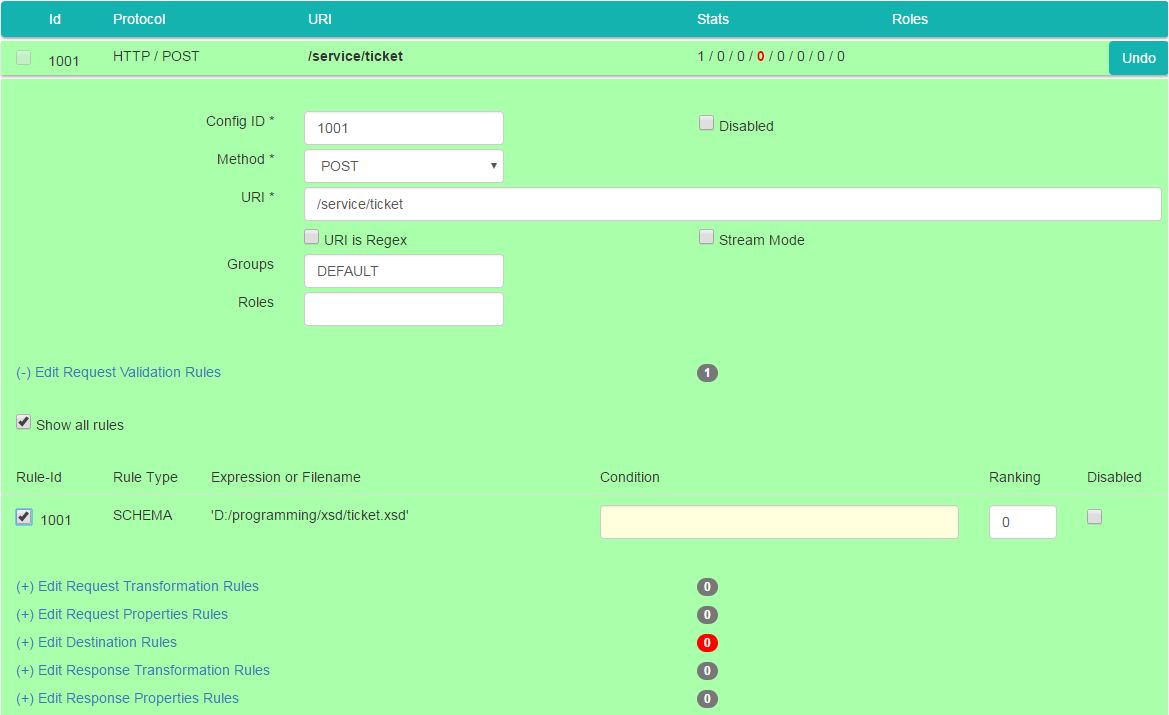
Task: Click the red Destination Rules count badge
Action: click(707, 643)
